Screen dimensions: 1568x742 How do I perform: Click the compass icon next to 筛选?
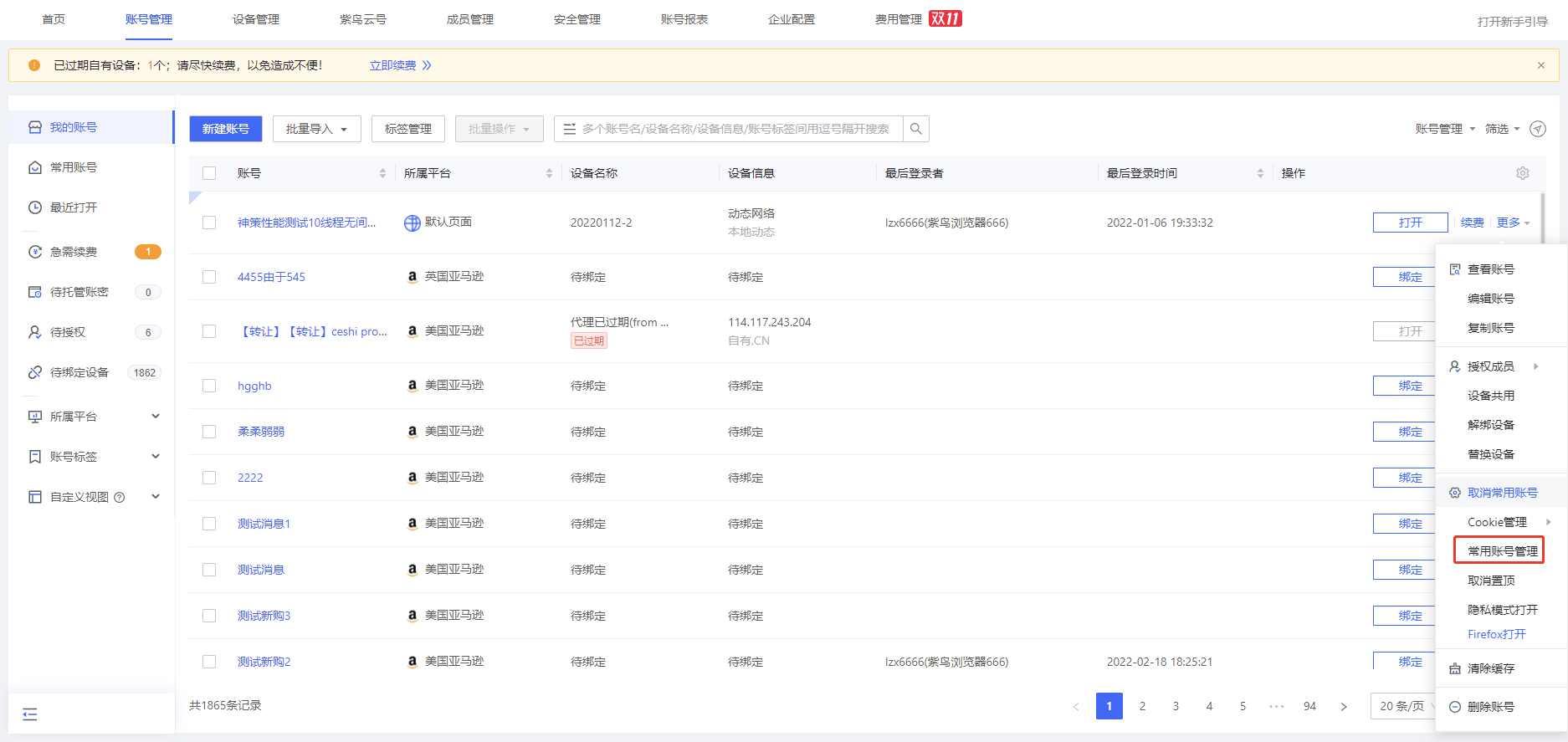click(x=1537, y=129)
